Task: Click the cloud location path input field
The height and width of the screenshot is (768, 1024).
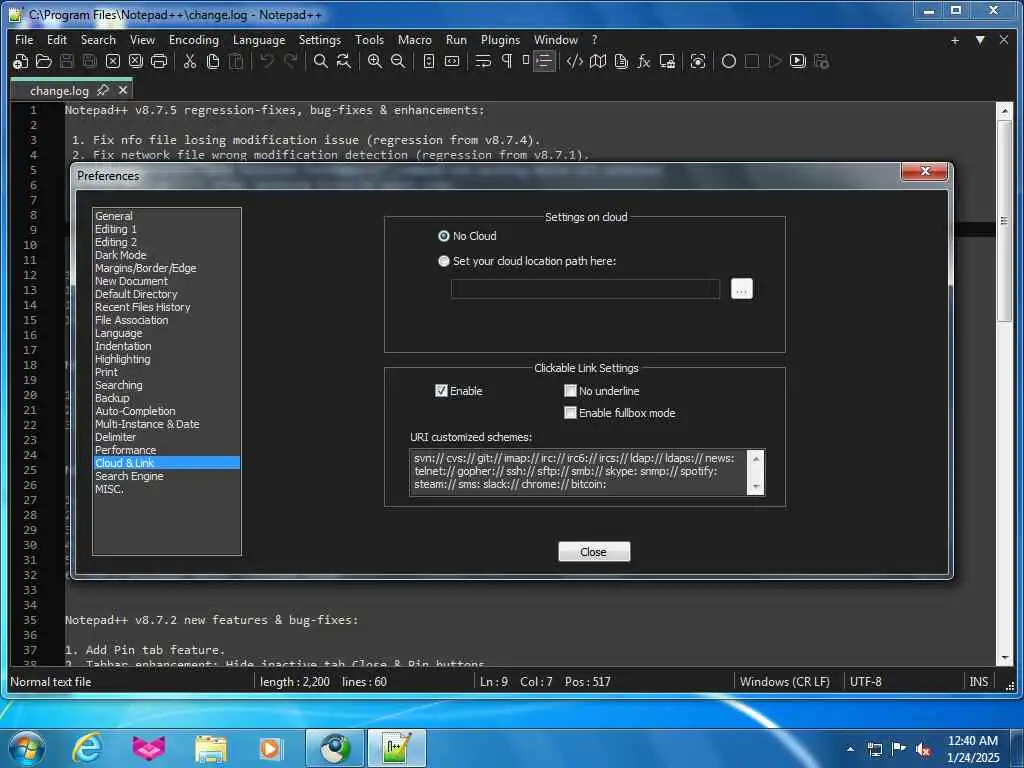Action: pos(585,289)
